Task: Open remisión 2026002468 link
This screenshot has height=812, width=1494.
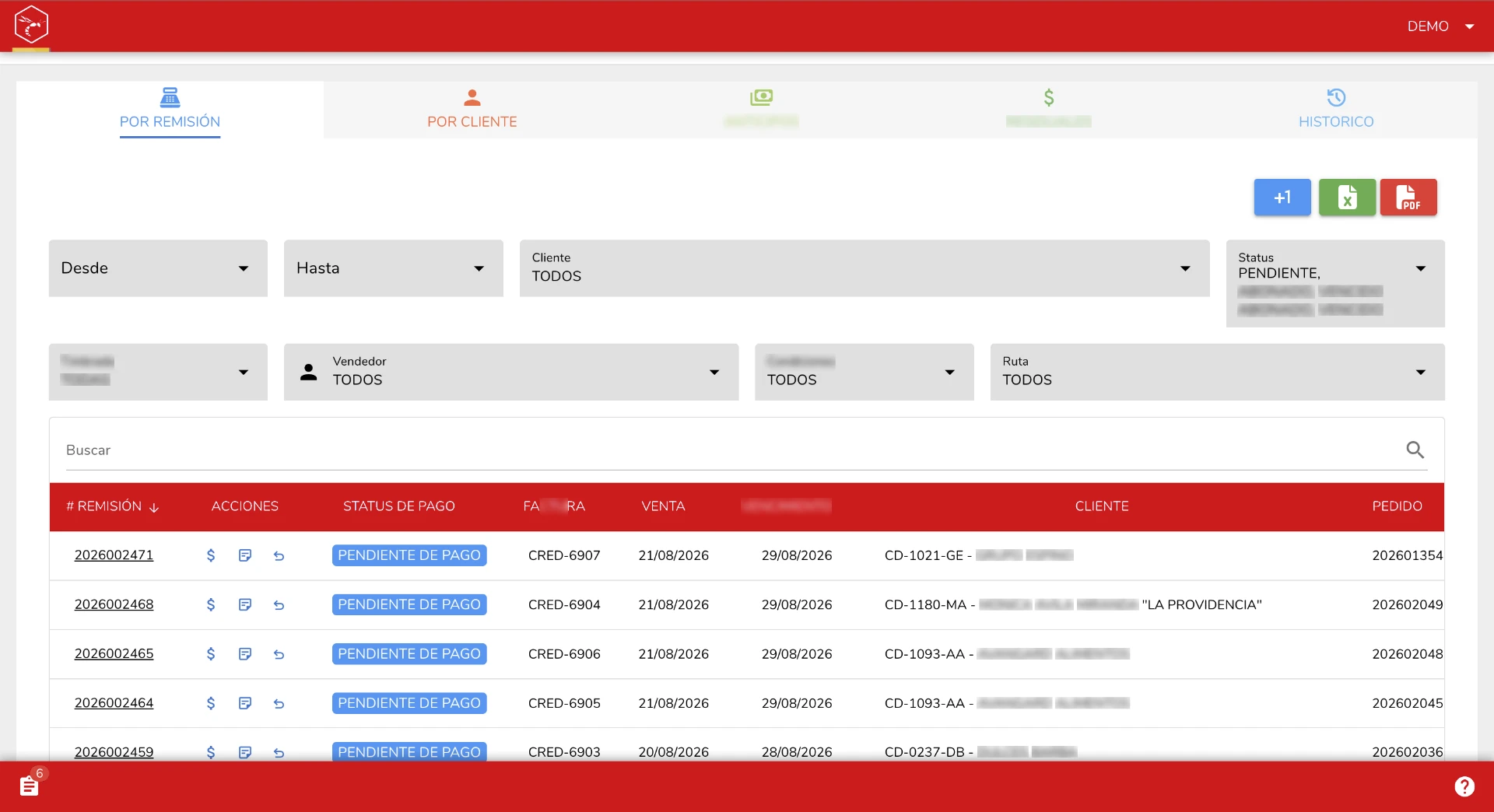Action: tap(114, 604)
